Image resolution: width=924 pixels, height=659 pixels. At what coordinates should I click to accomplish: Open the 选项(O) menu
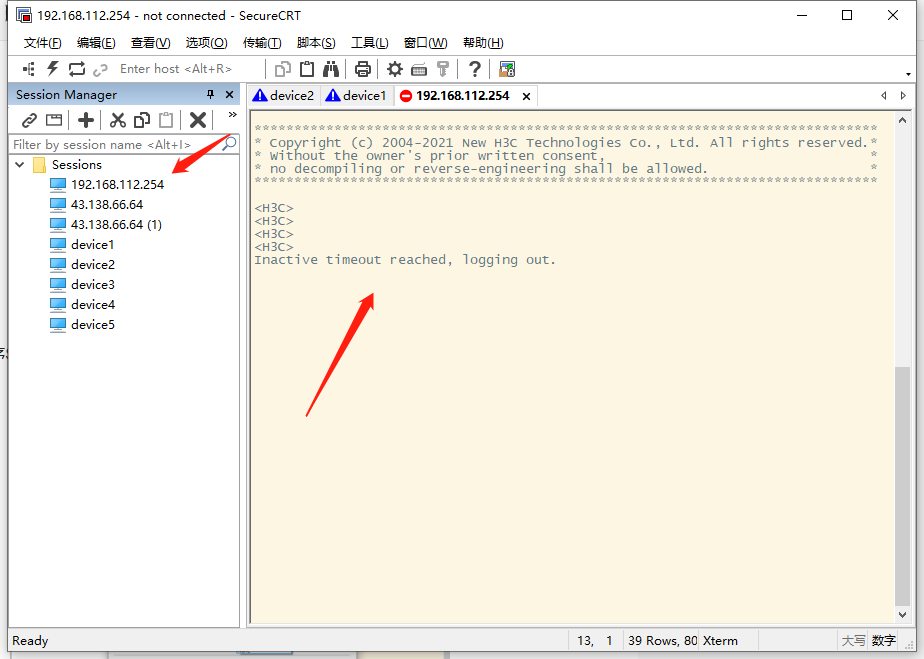[x=206, y=42]
